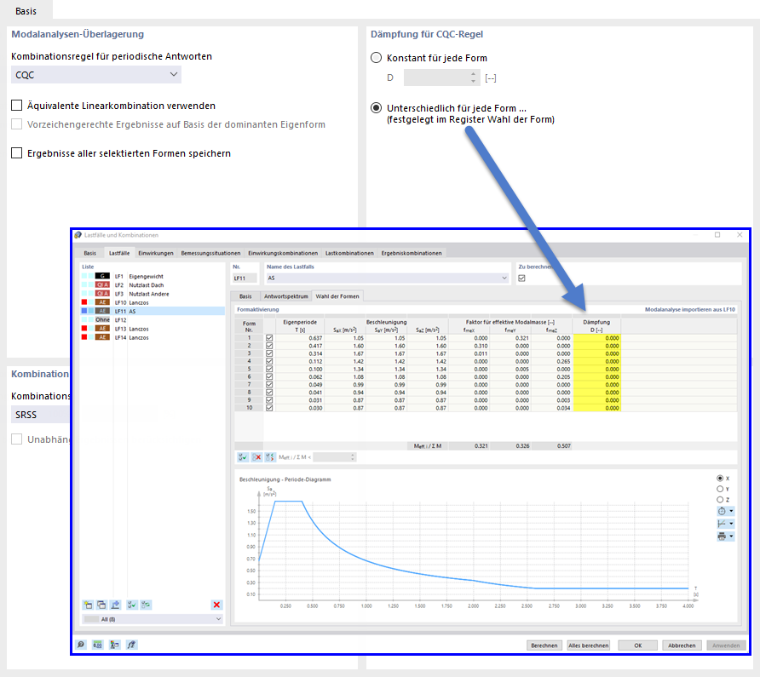This screenshot has height=677, width=760.
Task: Click the invert form selection icon
Action: tap(270, 457)
